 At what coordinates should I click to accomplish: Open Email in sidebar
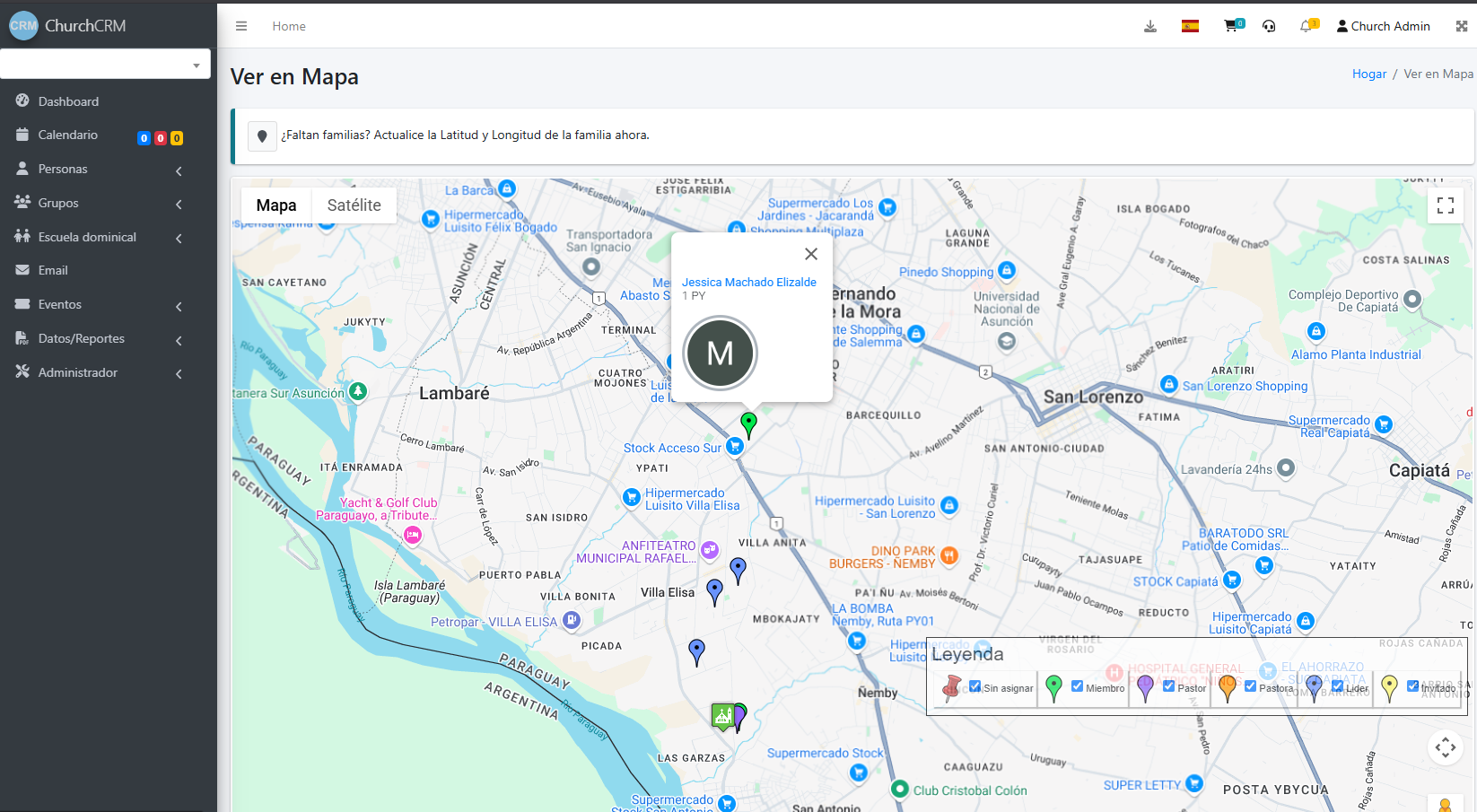point(53,270)
